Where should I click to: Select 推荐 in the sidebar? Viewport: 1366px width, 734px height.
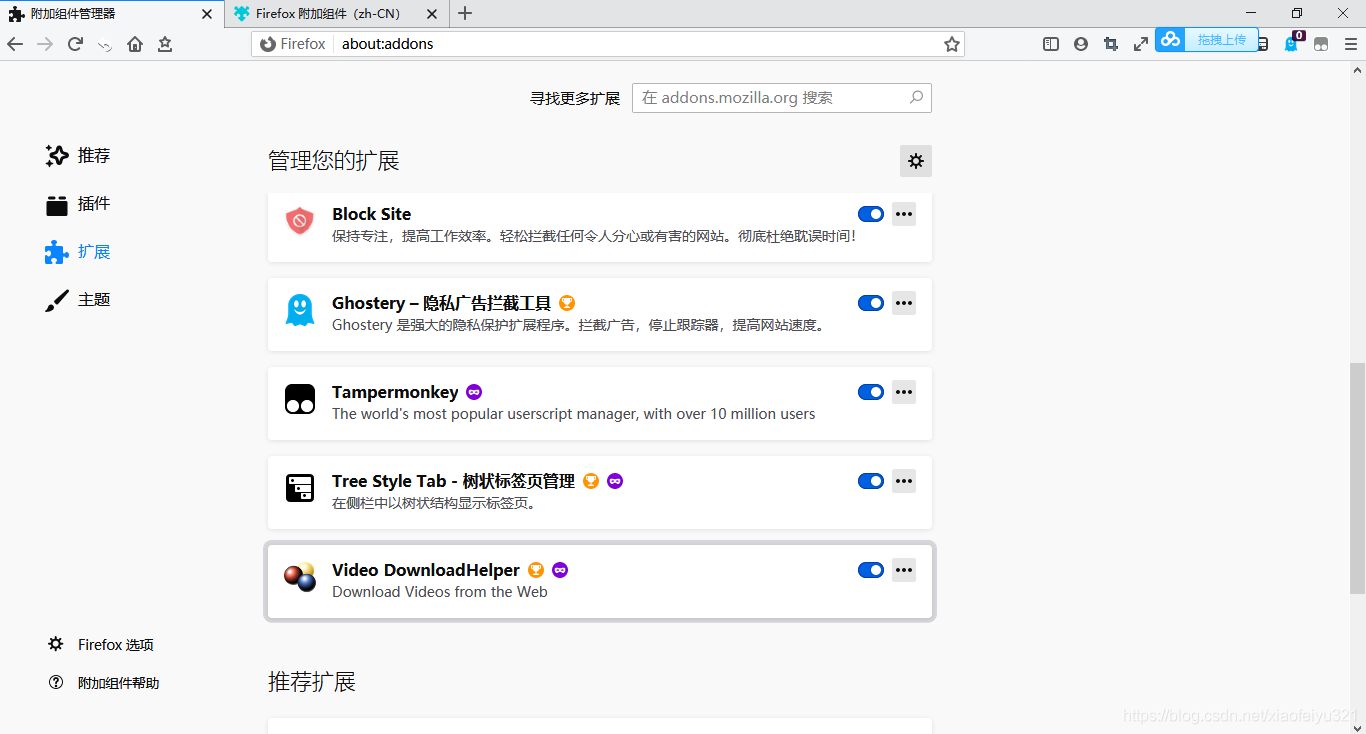[x=78, y=156]
